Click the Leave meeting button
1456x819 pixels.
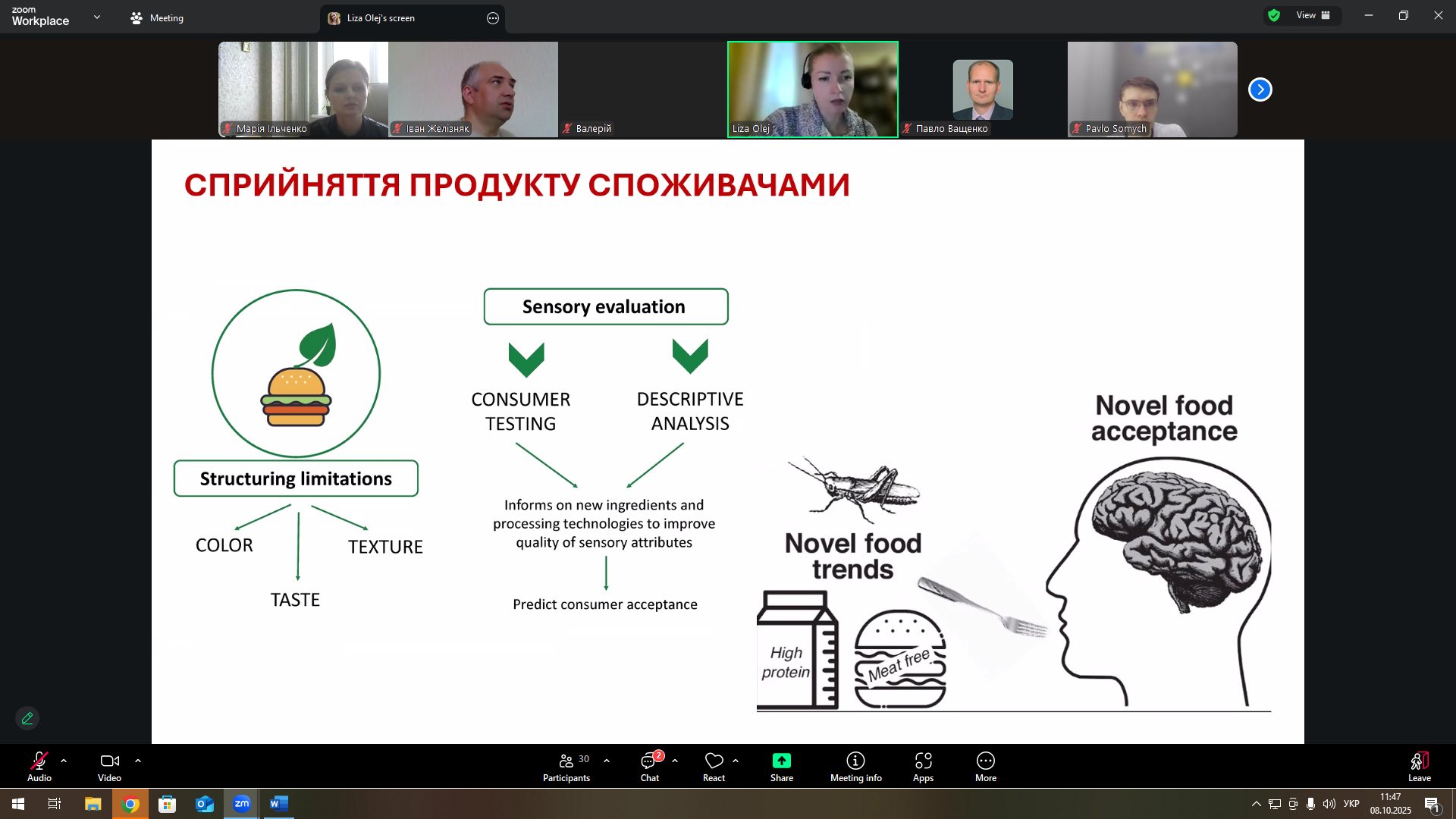1419,766
